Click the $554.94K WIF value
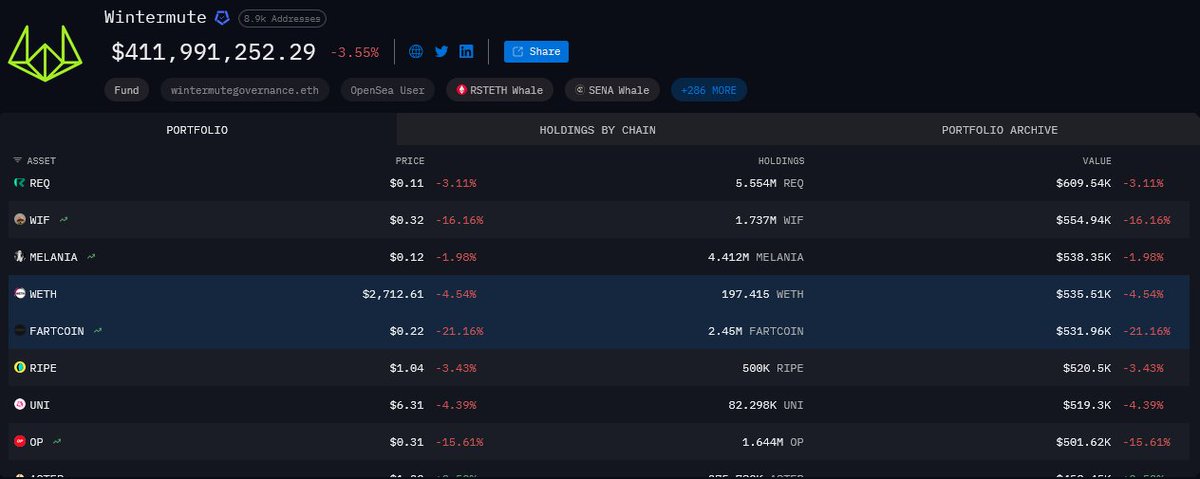The width and height of the screenshot is (1200, 479). (x=1084, y=219)
